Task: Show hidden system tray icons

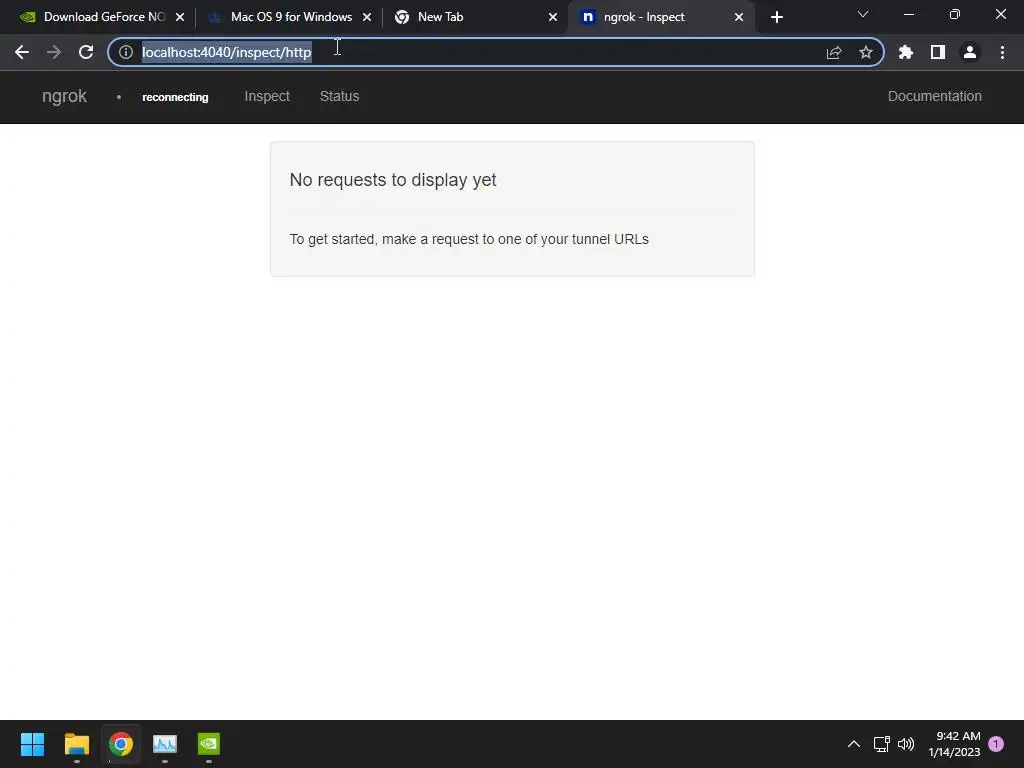Action: pyautogui.click(x=854, y=744)
